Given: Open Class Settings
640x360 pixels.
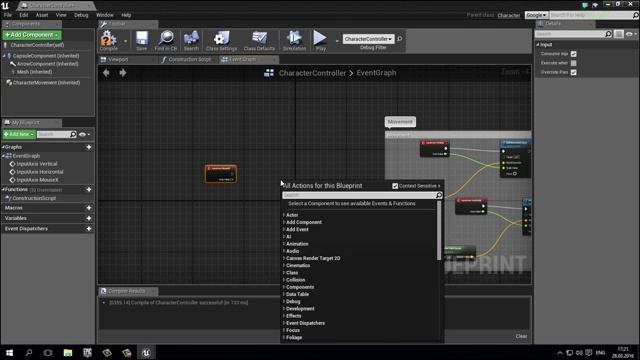Looking at the screenshot, I should (221, 40).
